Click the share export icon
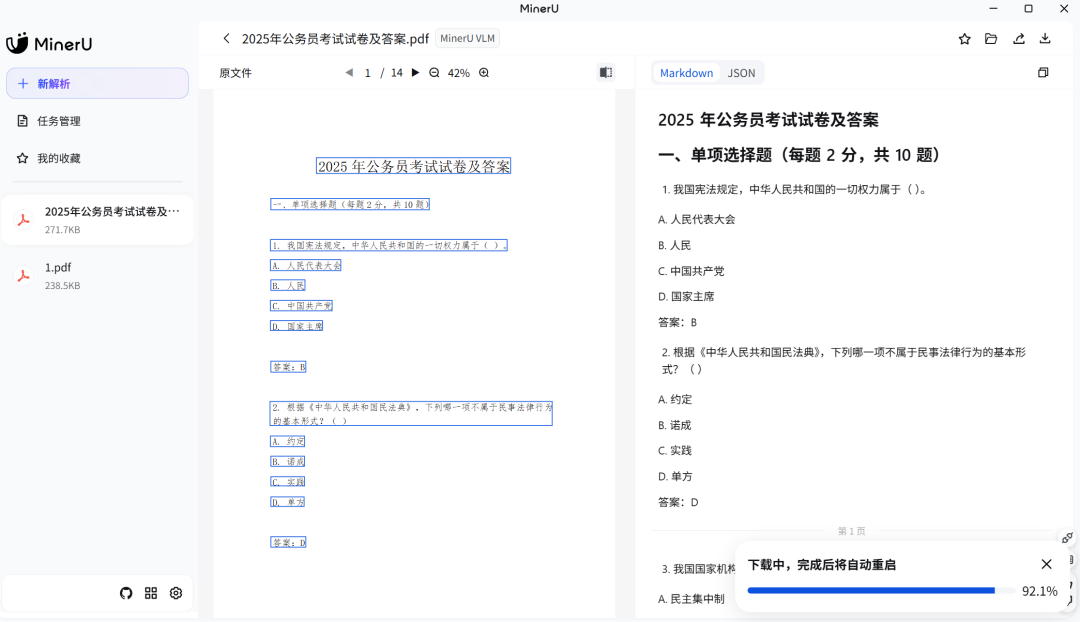Viewport: 1080px width, 622px height. (x=1018, y=39)
